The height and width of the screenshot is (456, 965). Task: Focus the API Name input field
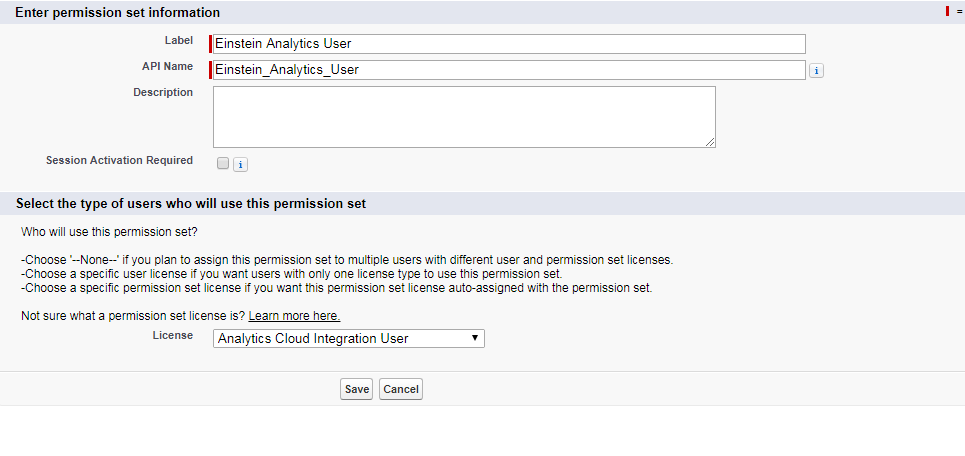(508, 70)
